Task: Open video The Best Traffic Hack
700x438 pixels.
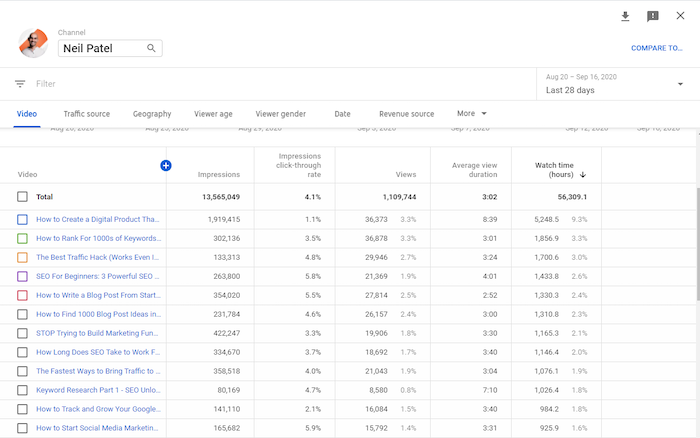Action: 98,258
